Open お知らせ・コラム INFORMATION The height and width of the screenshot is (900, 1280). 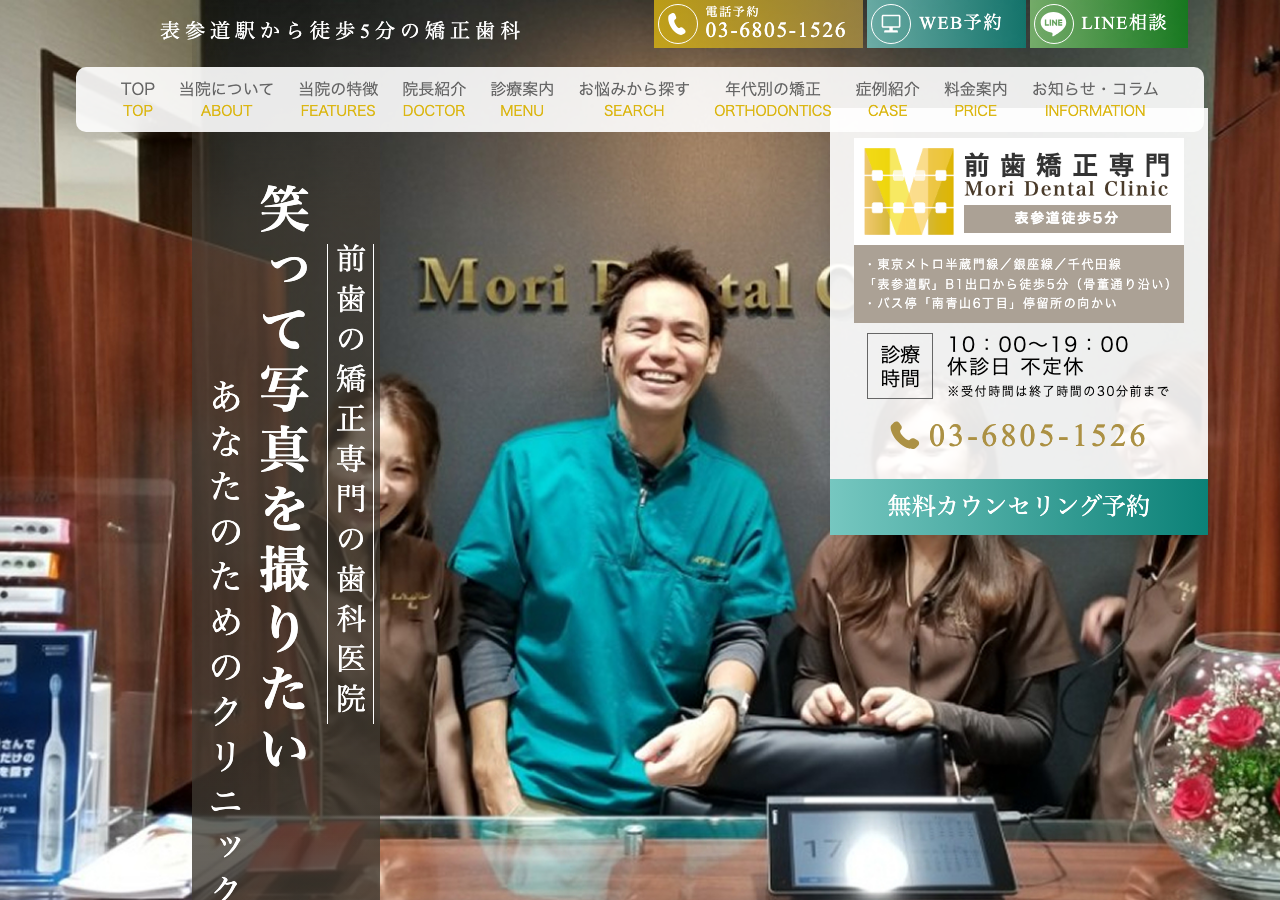tap(1095, 99)
